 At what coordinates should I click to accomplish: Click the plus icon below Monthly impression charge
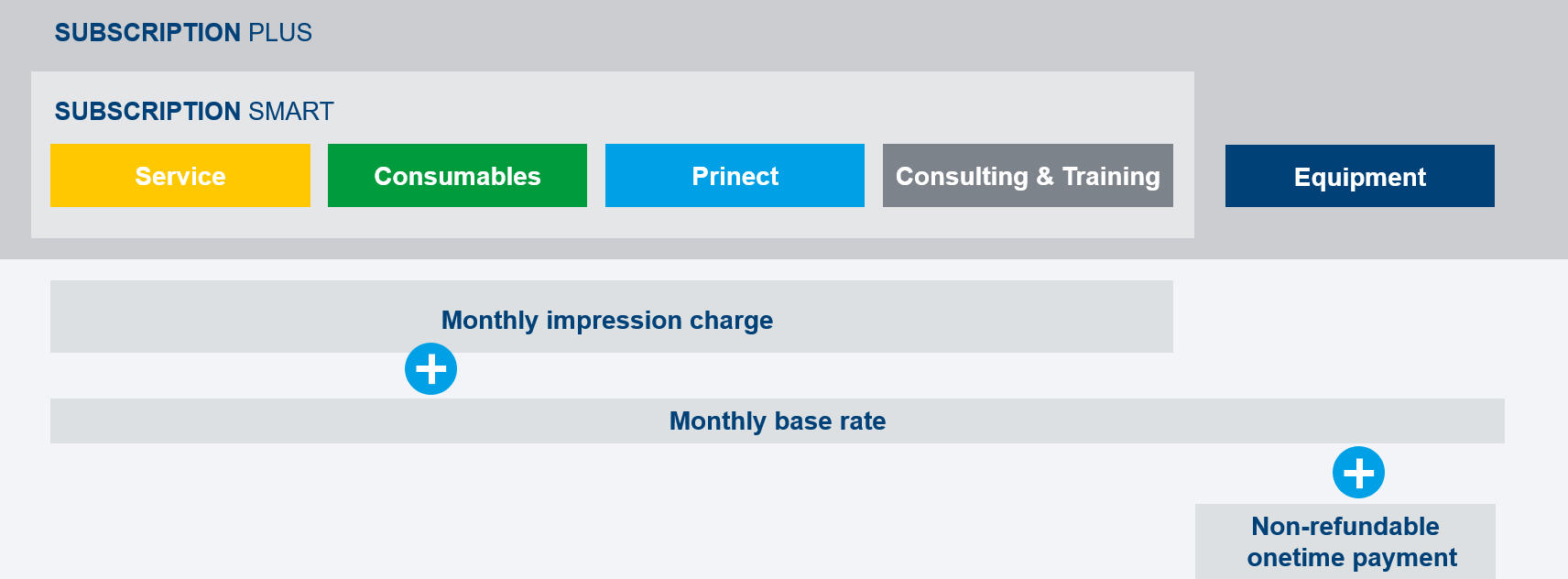[x=430, y=369]
